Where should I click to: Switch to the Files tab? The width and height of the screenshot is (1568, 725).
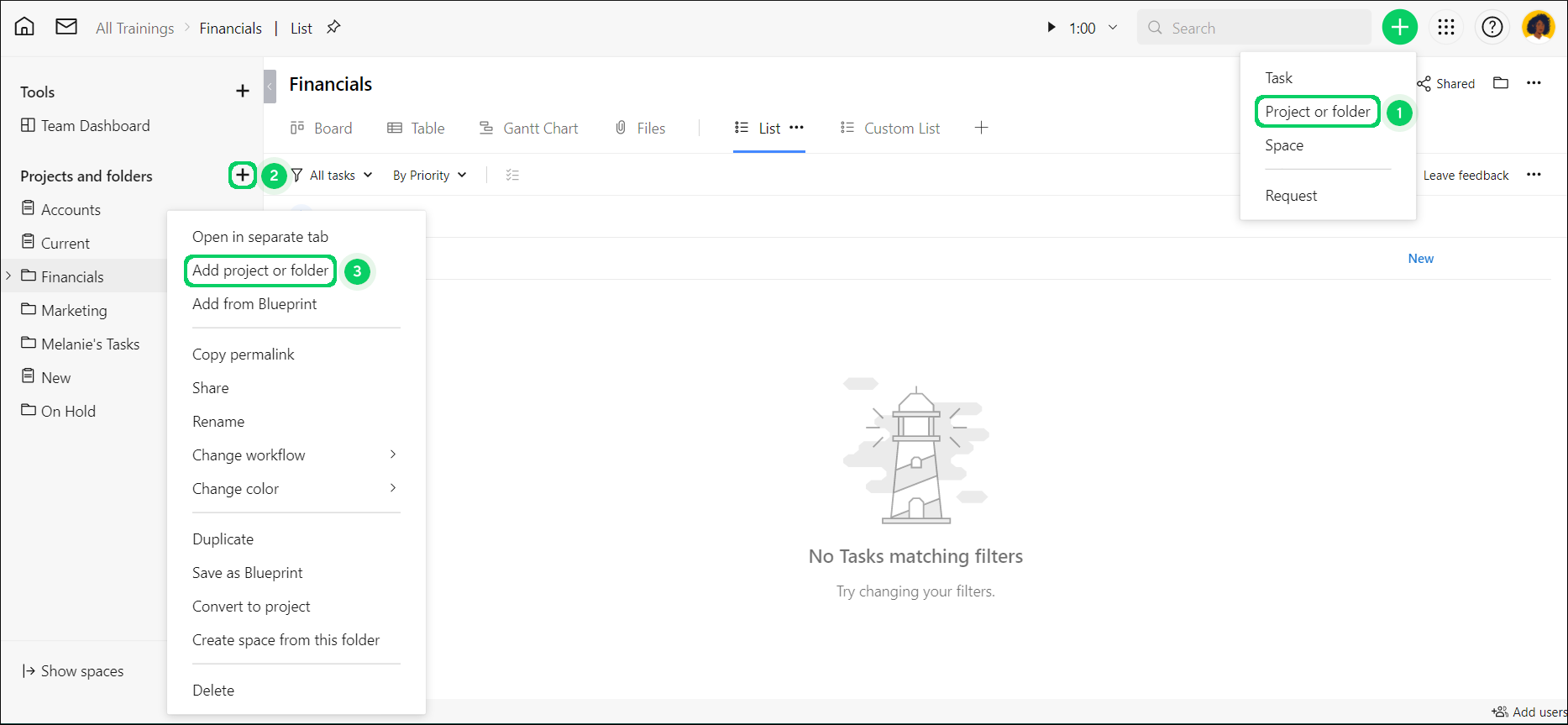point(640,128)
